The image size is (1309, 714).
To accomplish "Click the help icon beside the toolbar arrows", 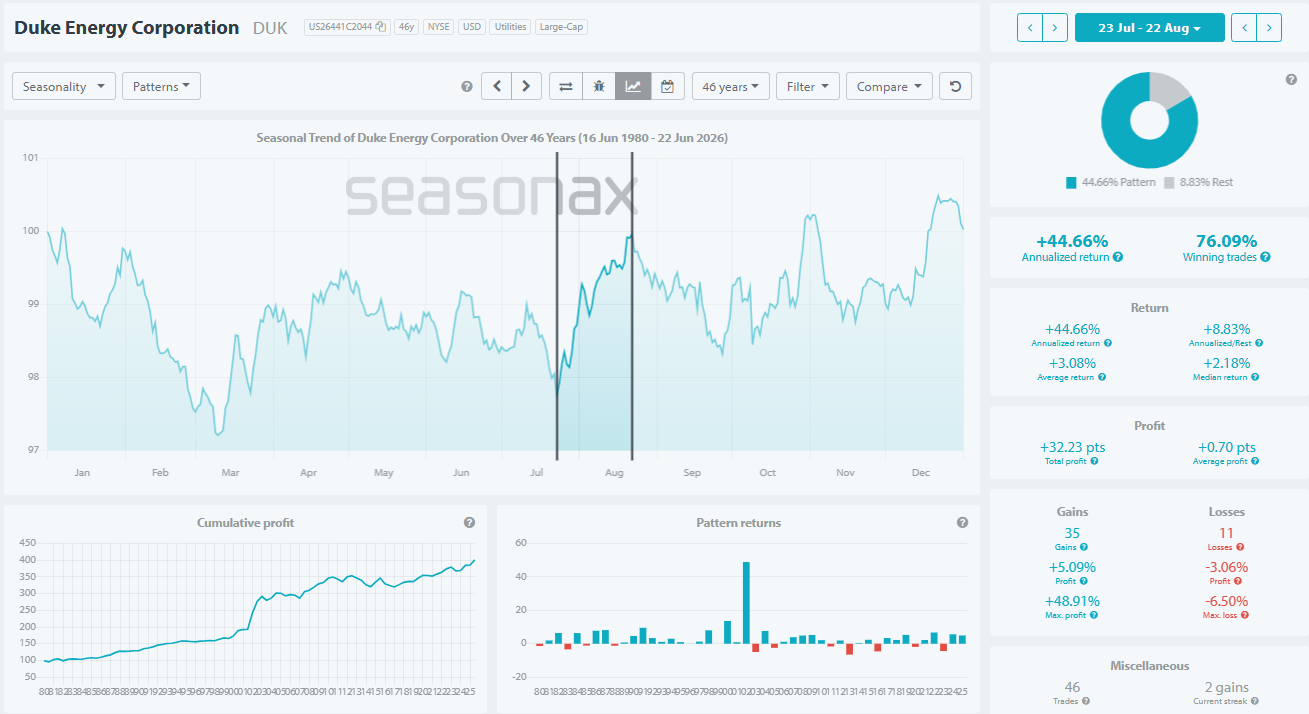I will click(x=467, y=87).
